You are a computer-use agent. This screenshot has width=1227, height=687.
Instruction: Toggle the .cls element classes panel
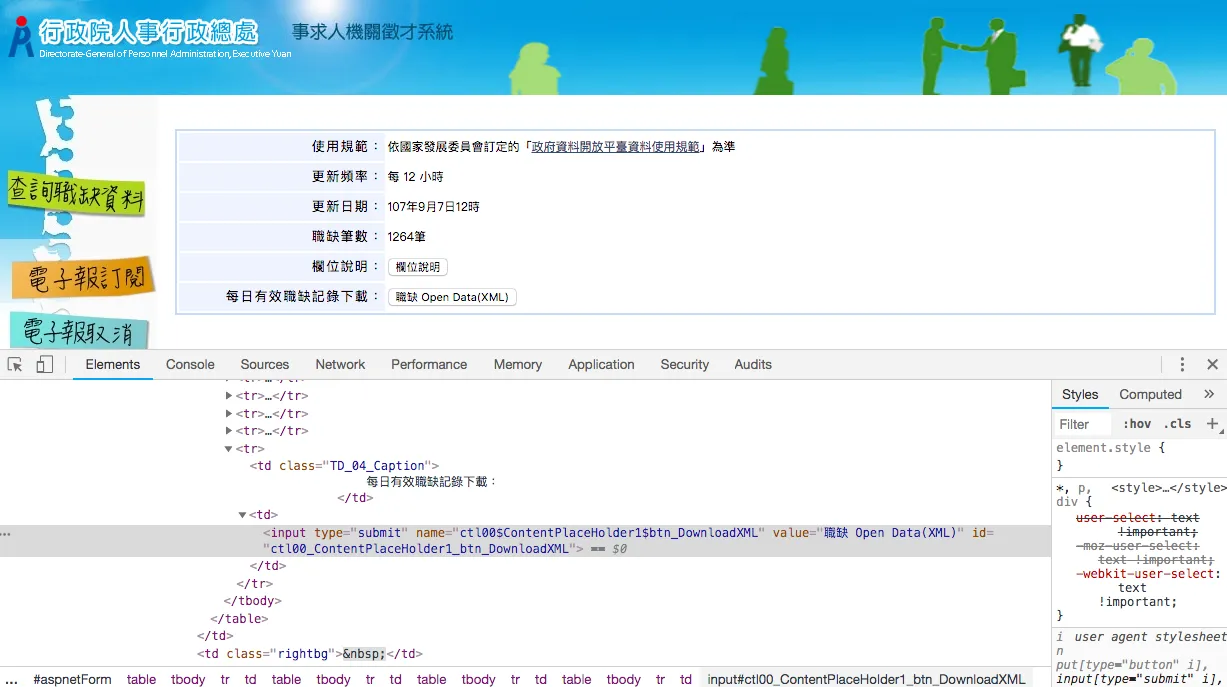coord(1178,424)
